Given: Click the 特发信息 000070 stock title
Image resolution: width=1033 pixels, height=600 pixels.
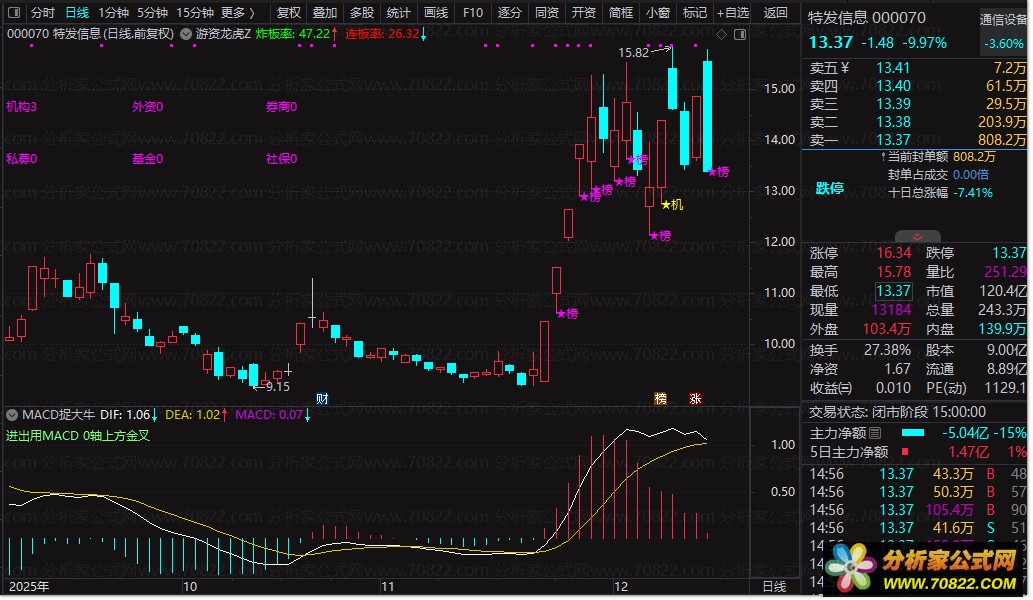Looking at the screenshot, I should coord(867,18).
